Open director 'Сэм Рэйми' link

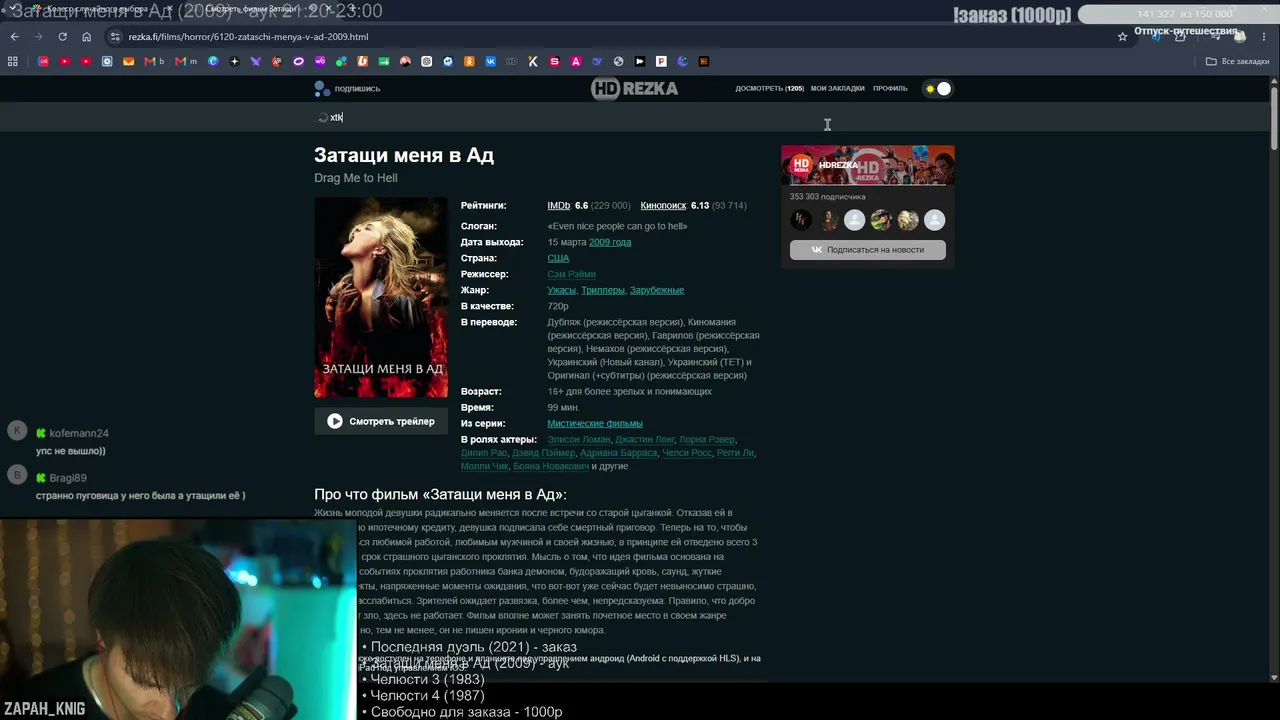[x=571, y=274]
